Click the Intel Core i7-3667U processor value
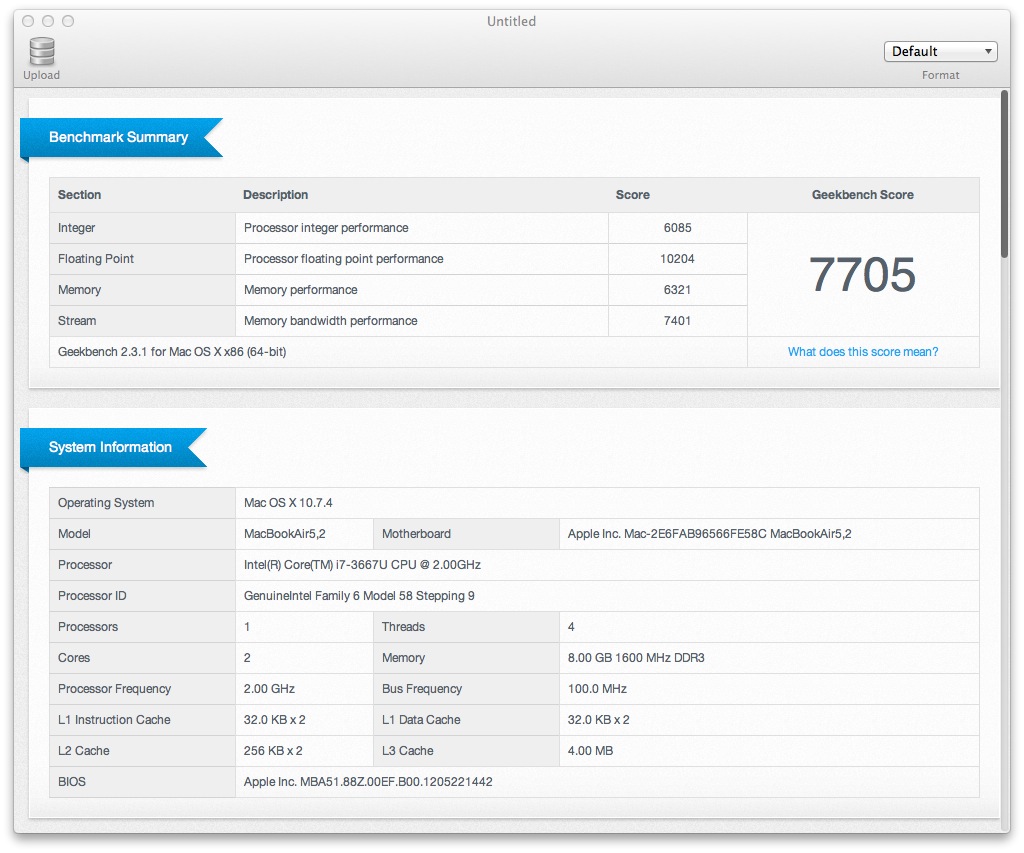 point(362,565)
